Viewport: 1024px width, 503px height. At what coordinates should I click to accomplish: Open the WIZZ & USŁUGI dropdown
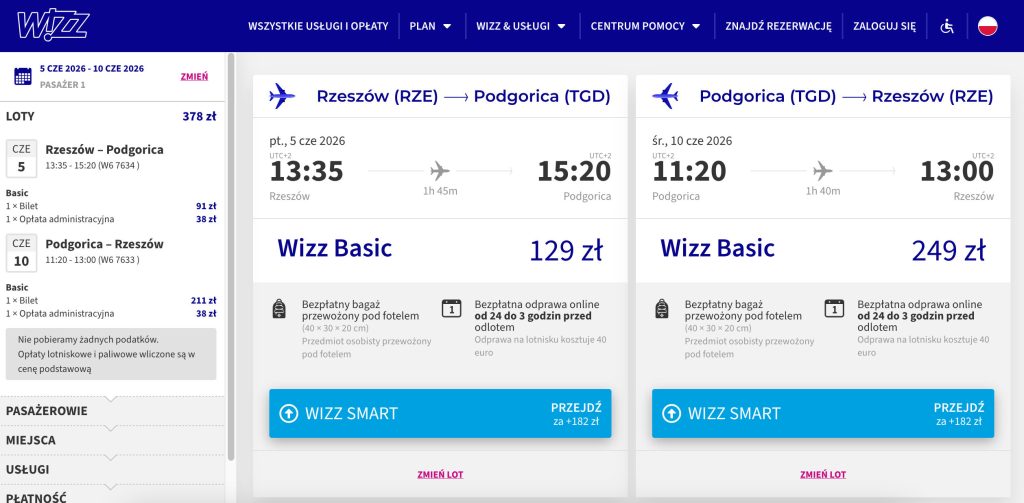(x=520, y=26)
